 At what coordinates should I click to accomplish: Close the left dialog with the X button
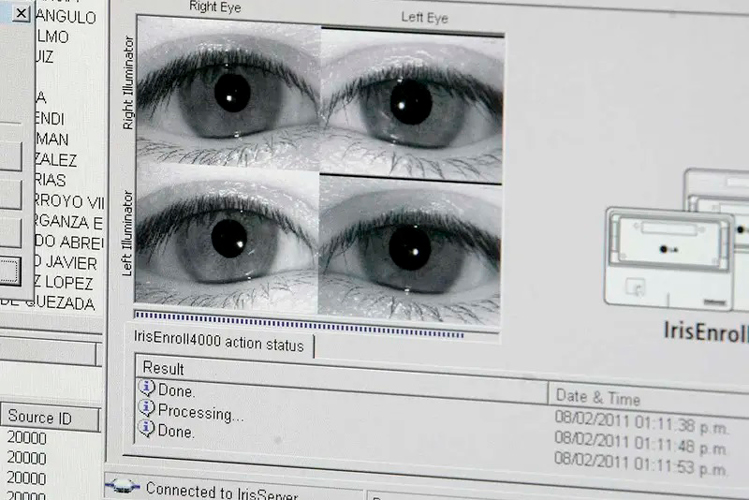(x=21, y=13)
